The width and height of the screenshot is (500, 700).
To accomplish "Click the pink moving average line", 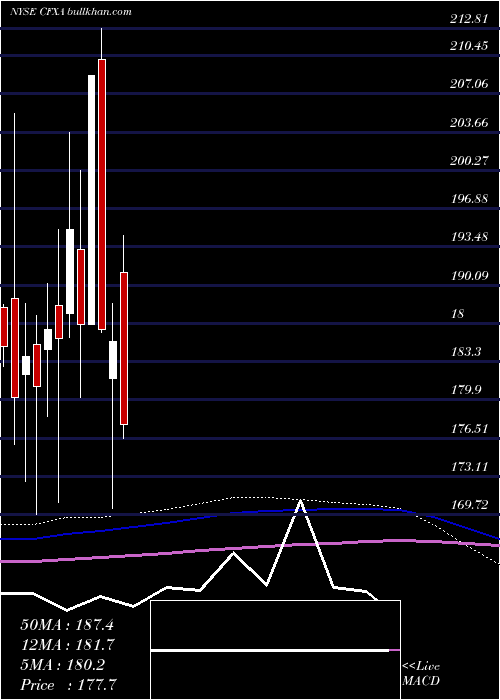I will 250,549.
